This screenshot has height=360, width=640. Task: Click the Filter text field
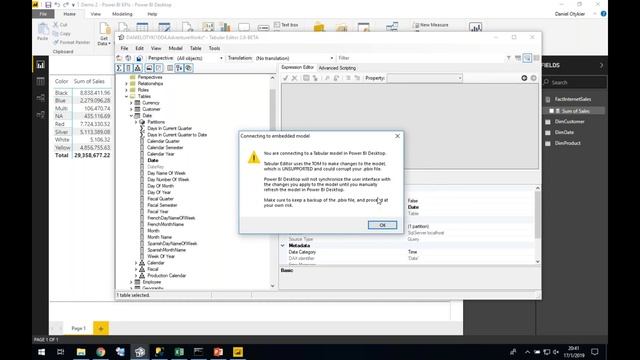point(420,58)
